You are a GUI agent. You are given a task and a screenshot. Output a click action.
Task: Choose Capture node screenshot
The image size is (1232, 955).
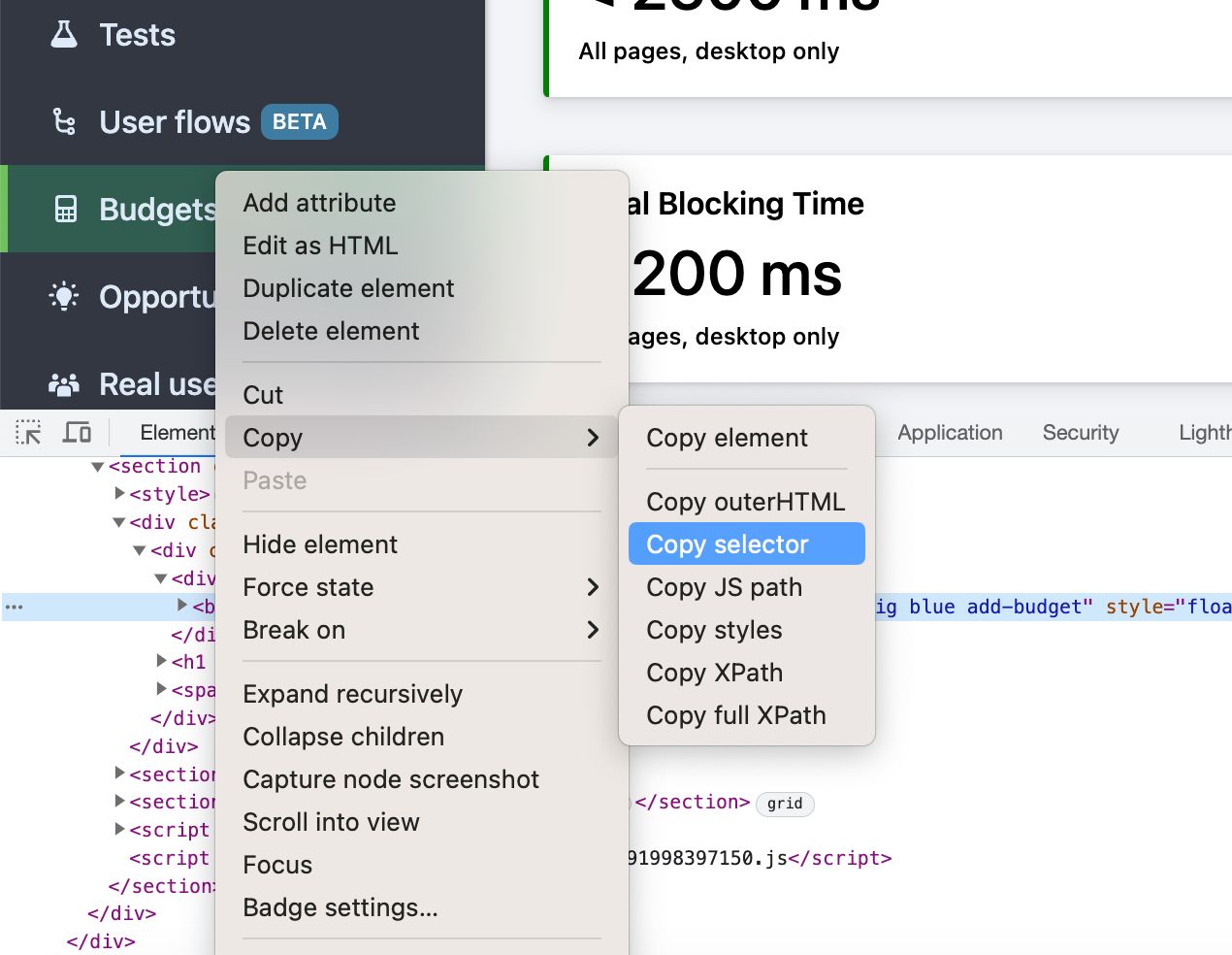391,779
